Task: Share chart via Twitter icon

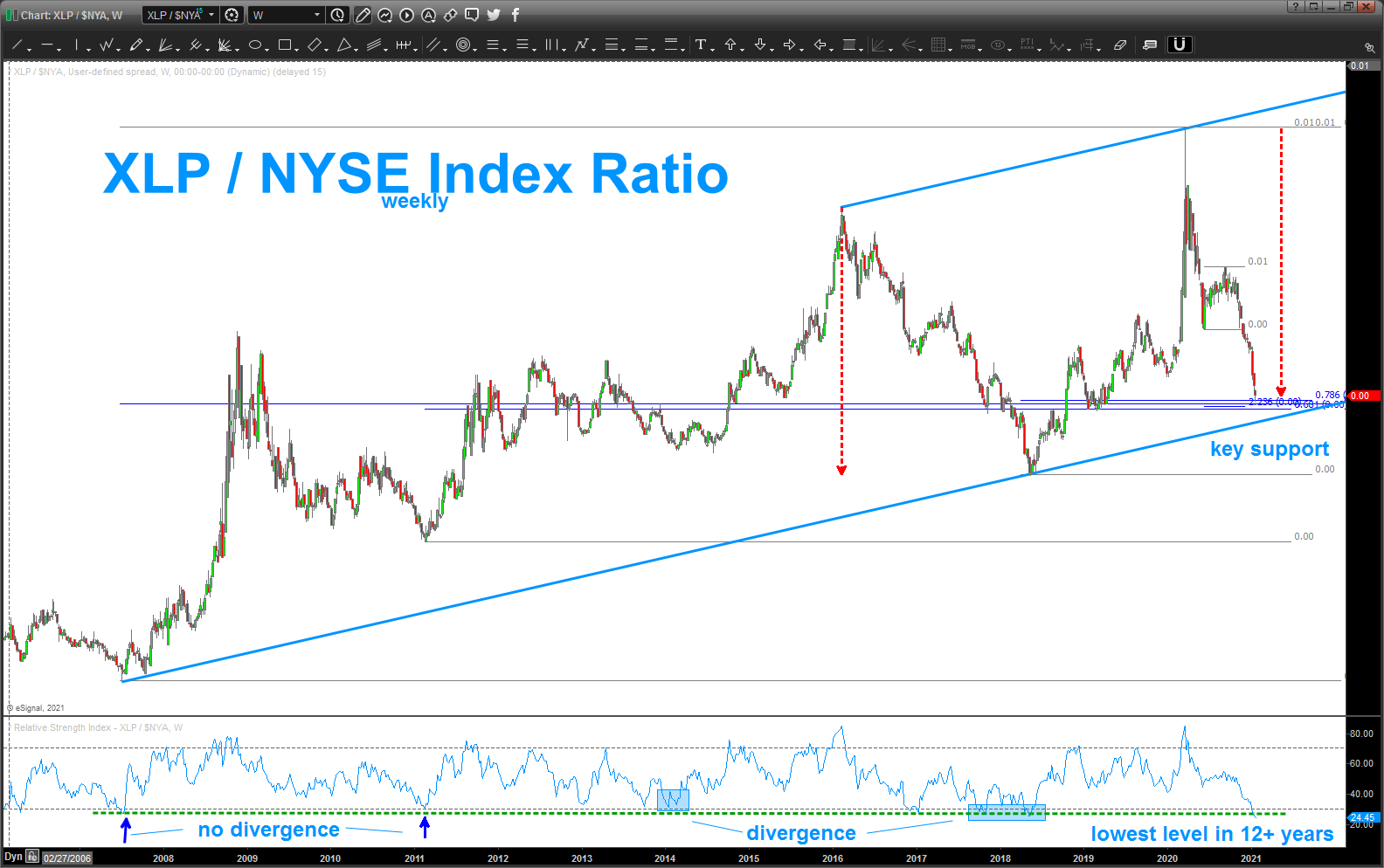Action: click(494, 15)
